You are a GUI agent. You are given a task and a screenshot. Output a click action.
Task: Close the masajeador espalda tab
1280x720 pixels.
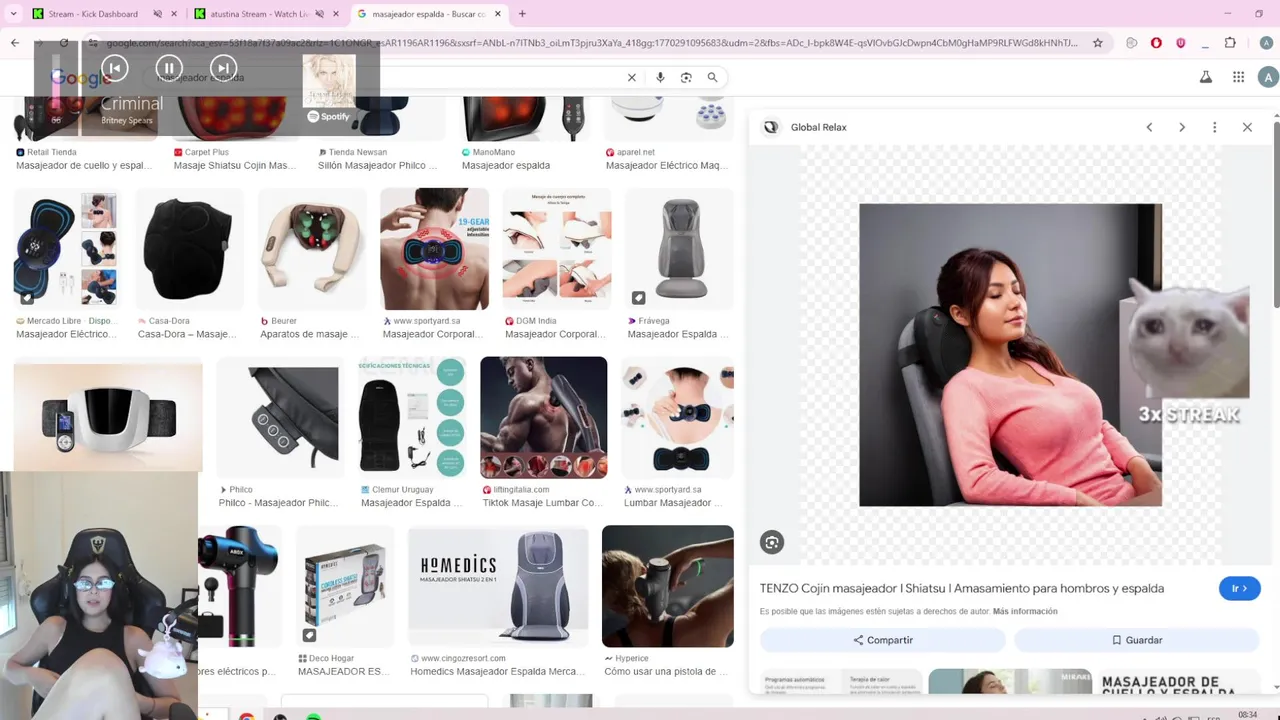pyautogui.click(x=497, y=14)
